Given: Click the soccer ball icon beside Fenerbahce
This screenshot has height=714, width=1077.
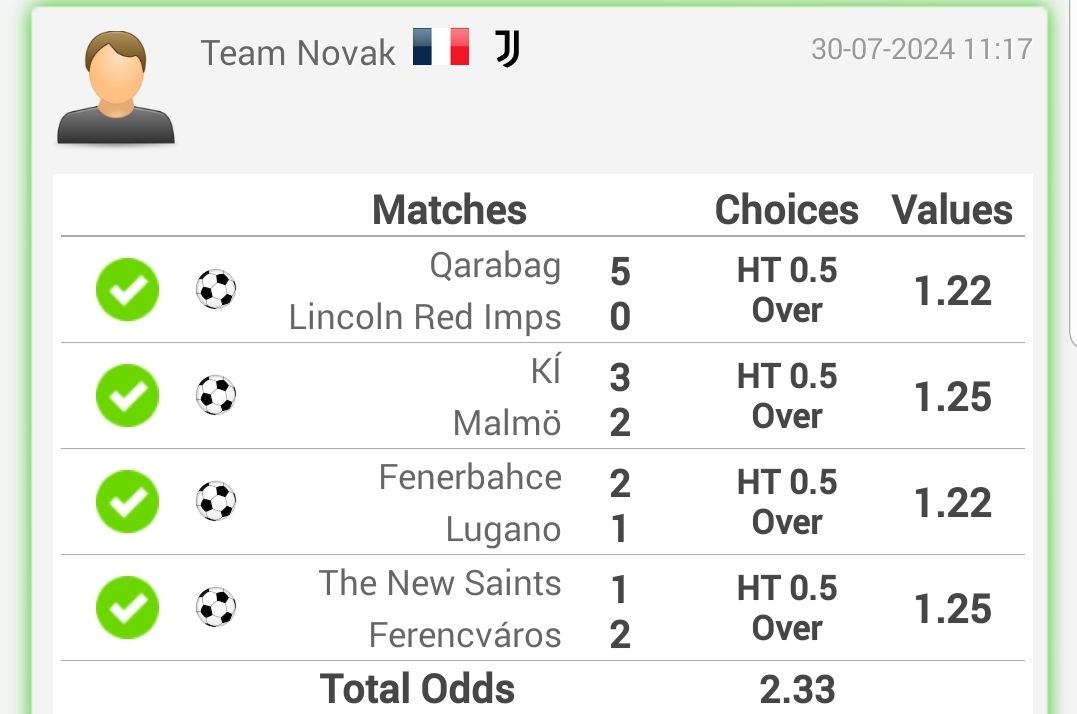Looking at the screenshot, I should [x=216, y=501].
